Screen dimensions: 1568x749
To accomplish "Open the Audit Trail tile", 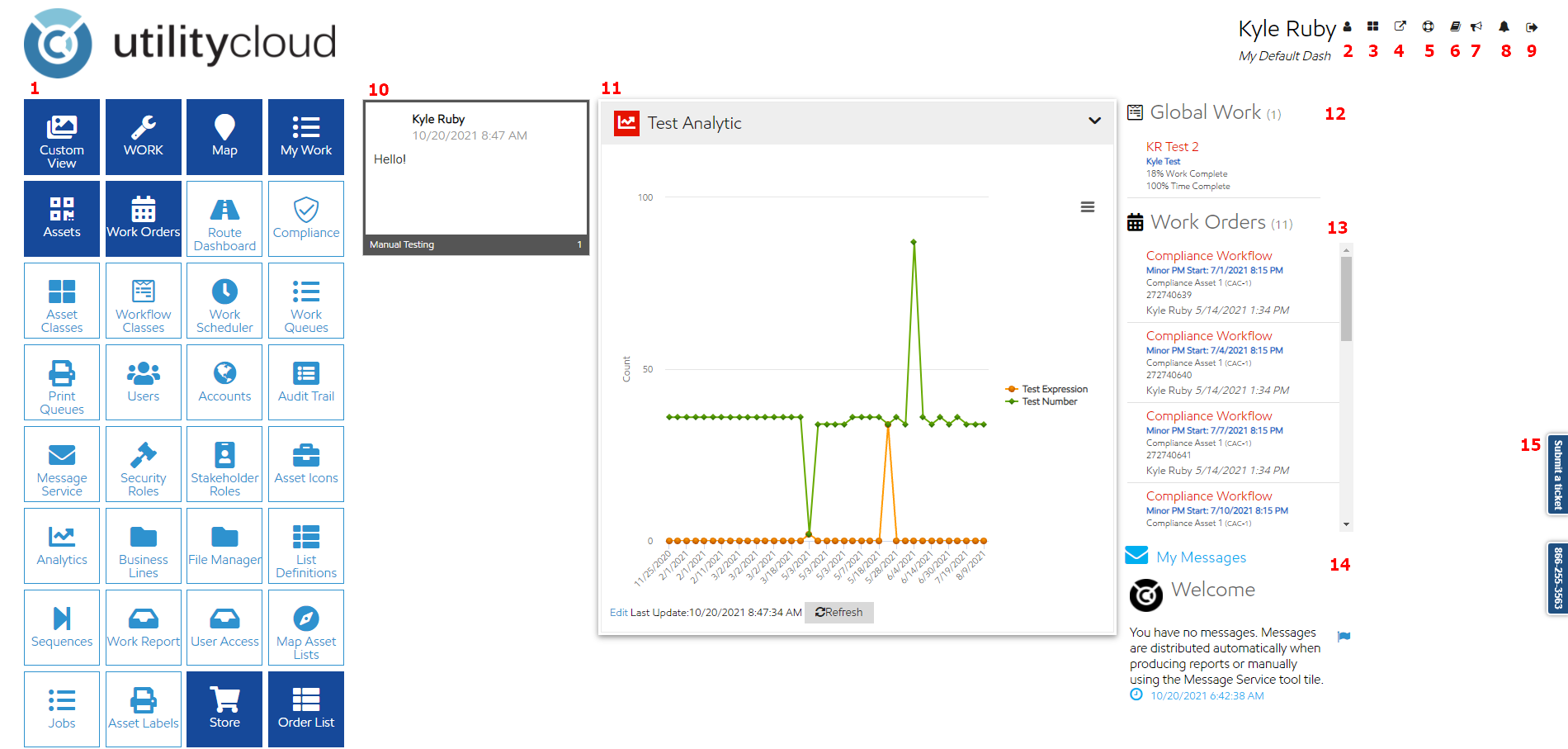I will [x=306, y=382].
